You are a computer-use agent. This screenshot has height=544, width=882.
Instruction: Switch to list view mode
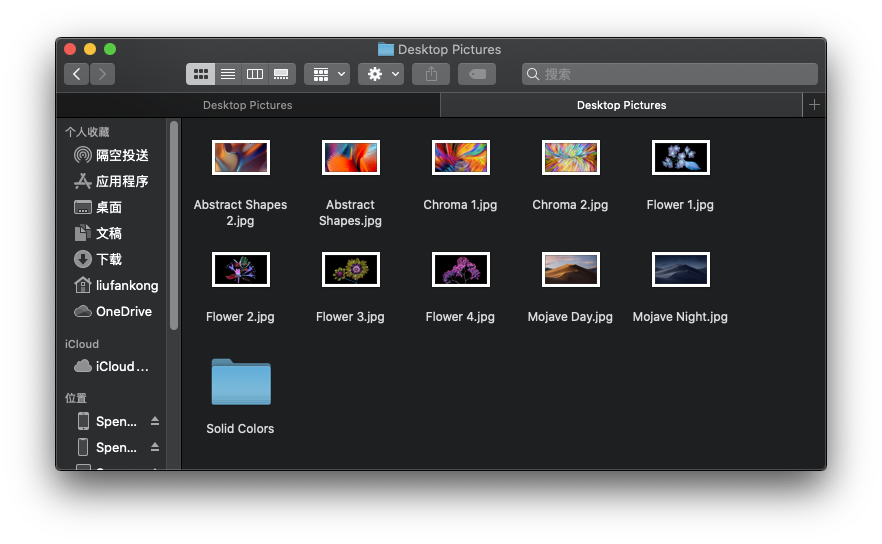[x=228, y=74]
